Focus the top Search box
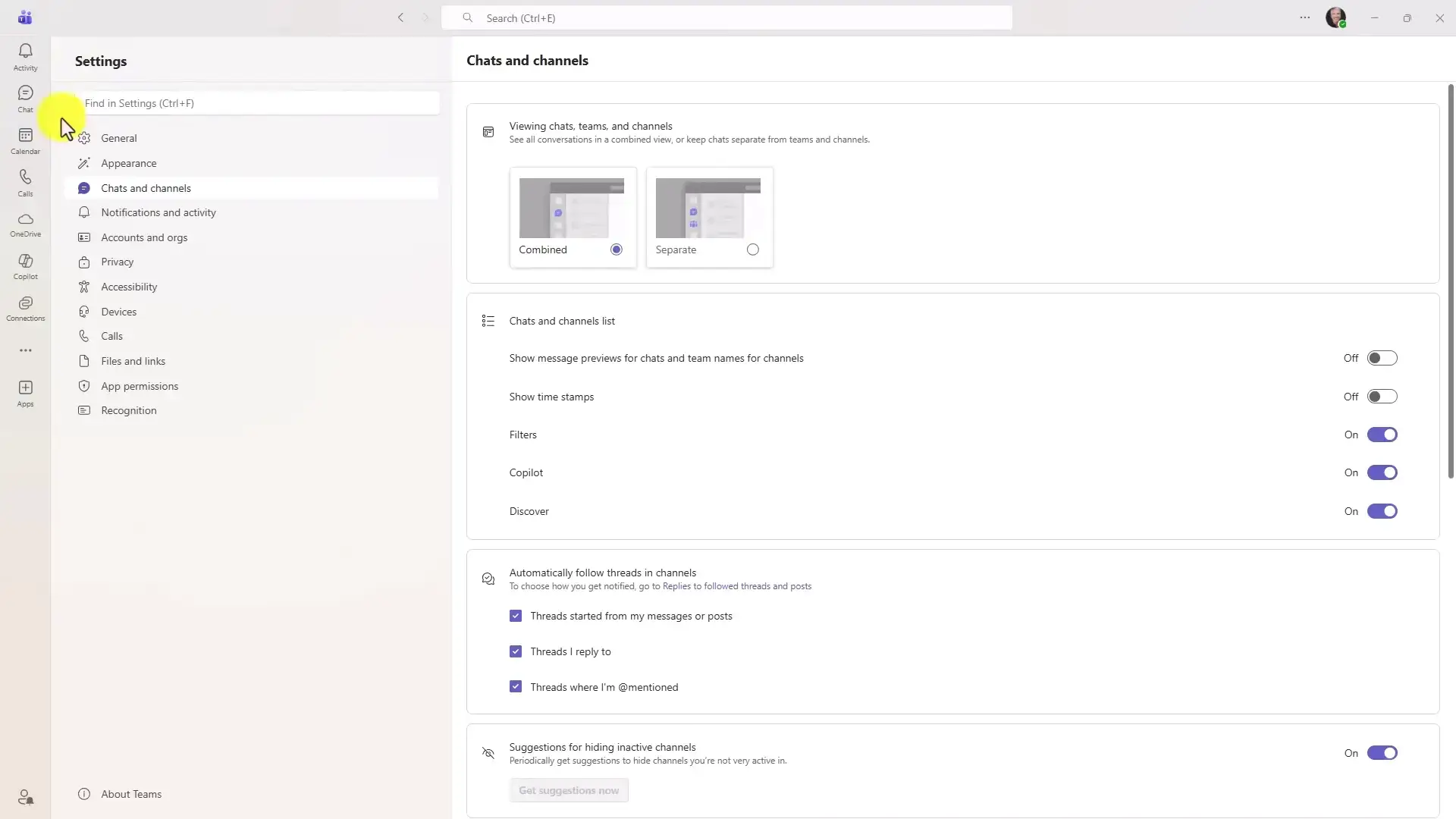The image size is (1456, 819). 726,17
